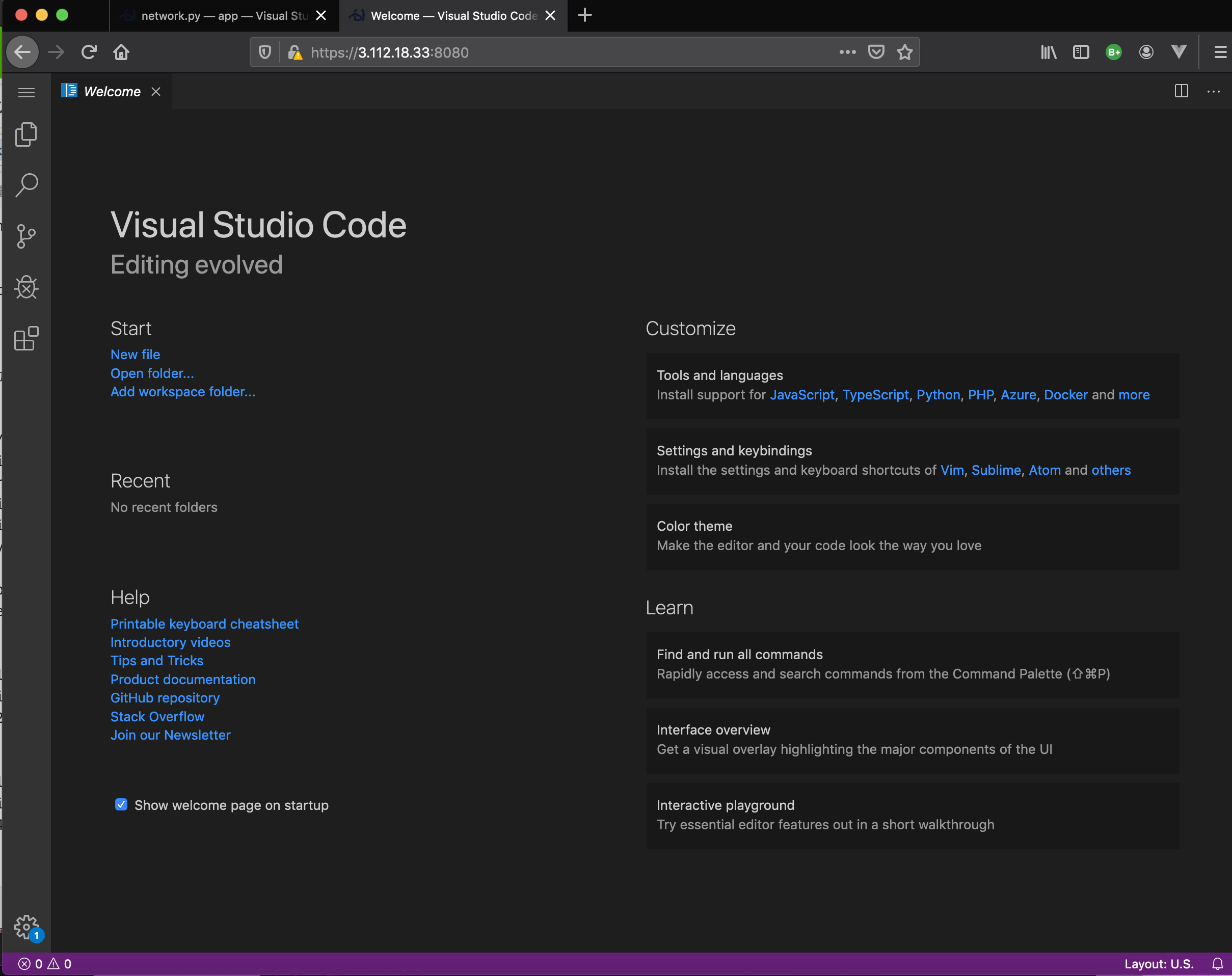View site security lock warning icon

tap(295, 52)
